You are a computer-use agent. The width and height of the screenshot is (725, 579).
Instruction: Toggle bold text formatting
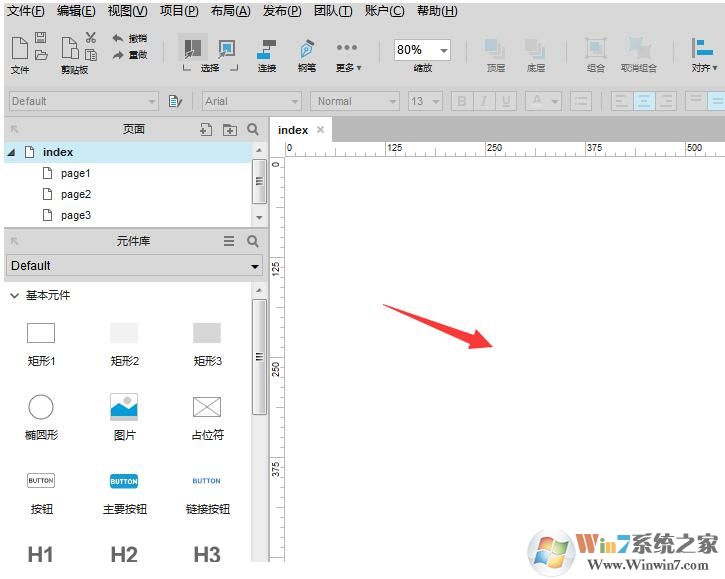[x=461, y=101]
